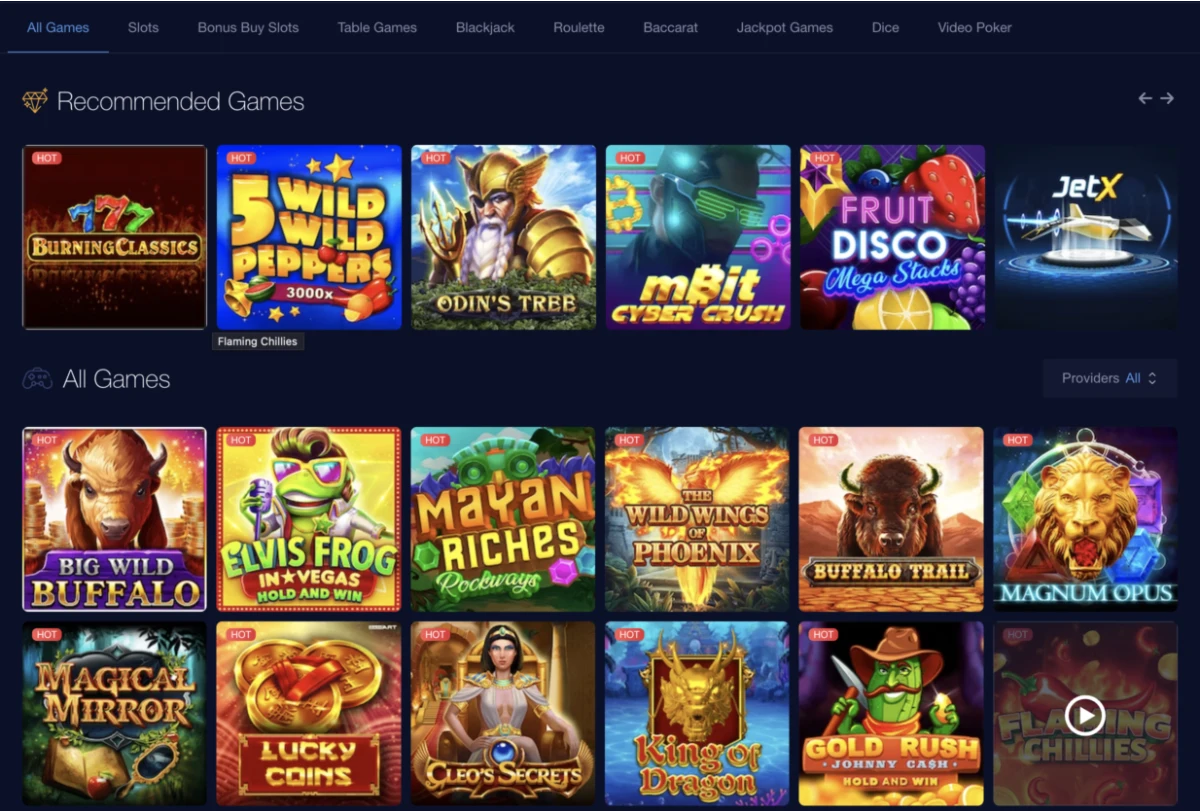This screenshot has width=1200, height=811.
Task: Launch the Burning Classics game tile
Action: (114, 237)
